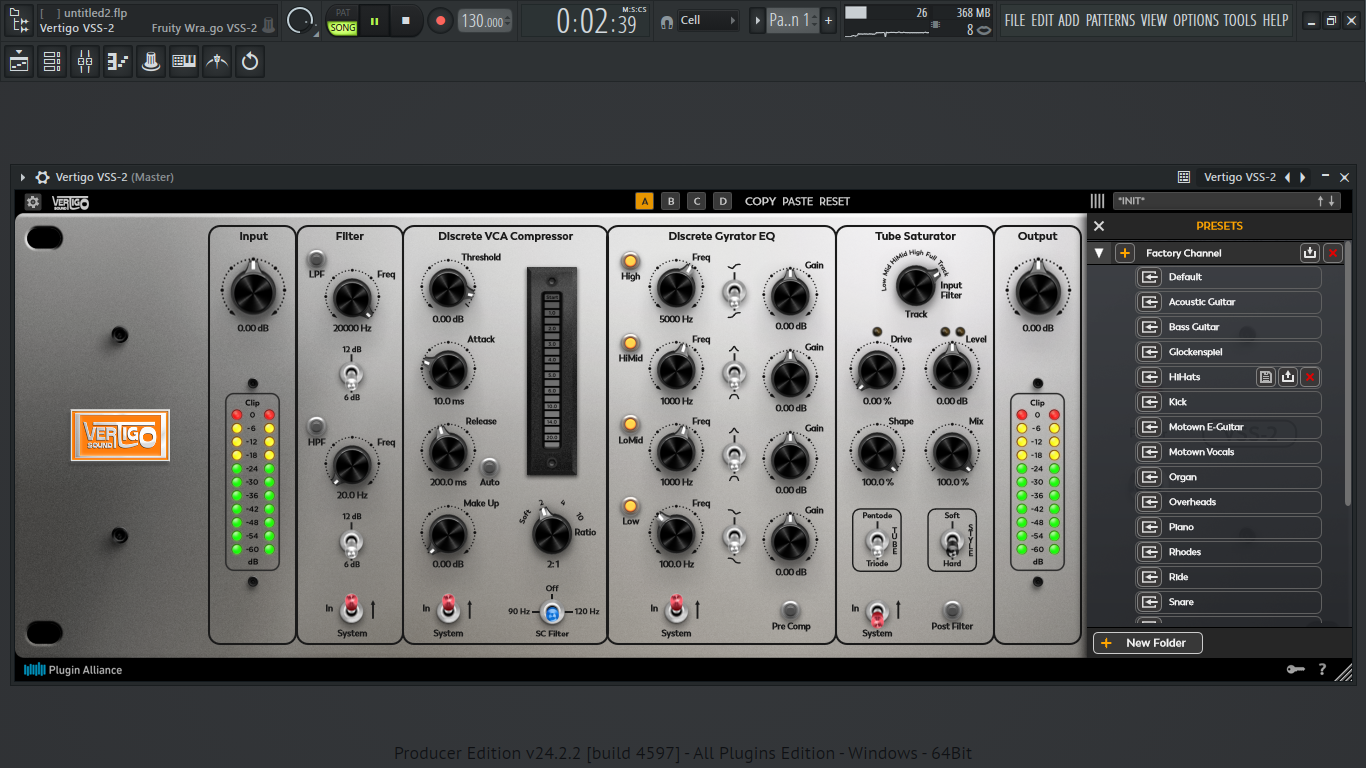1366x768 pixels.
Task: Select the Motown Vocals preset
Action: pos(1229,452)
